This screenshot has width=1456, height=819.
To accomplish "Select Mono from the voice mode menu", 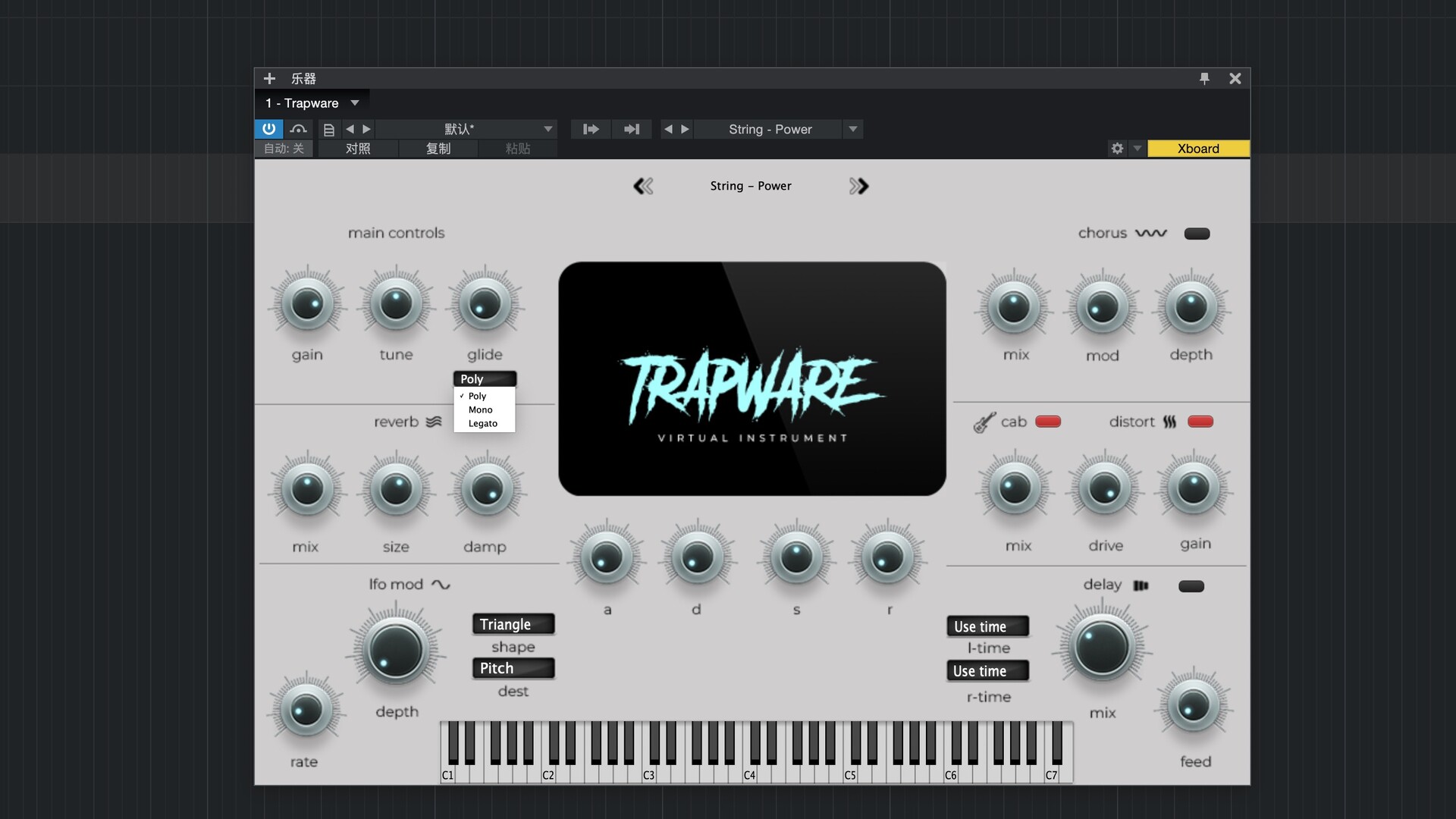I will (x=481, y=409).
